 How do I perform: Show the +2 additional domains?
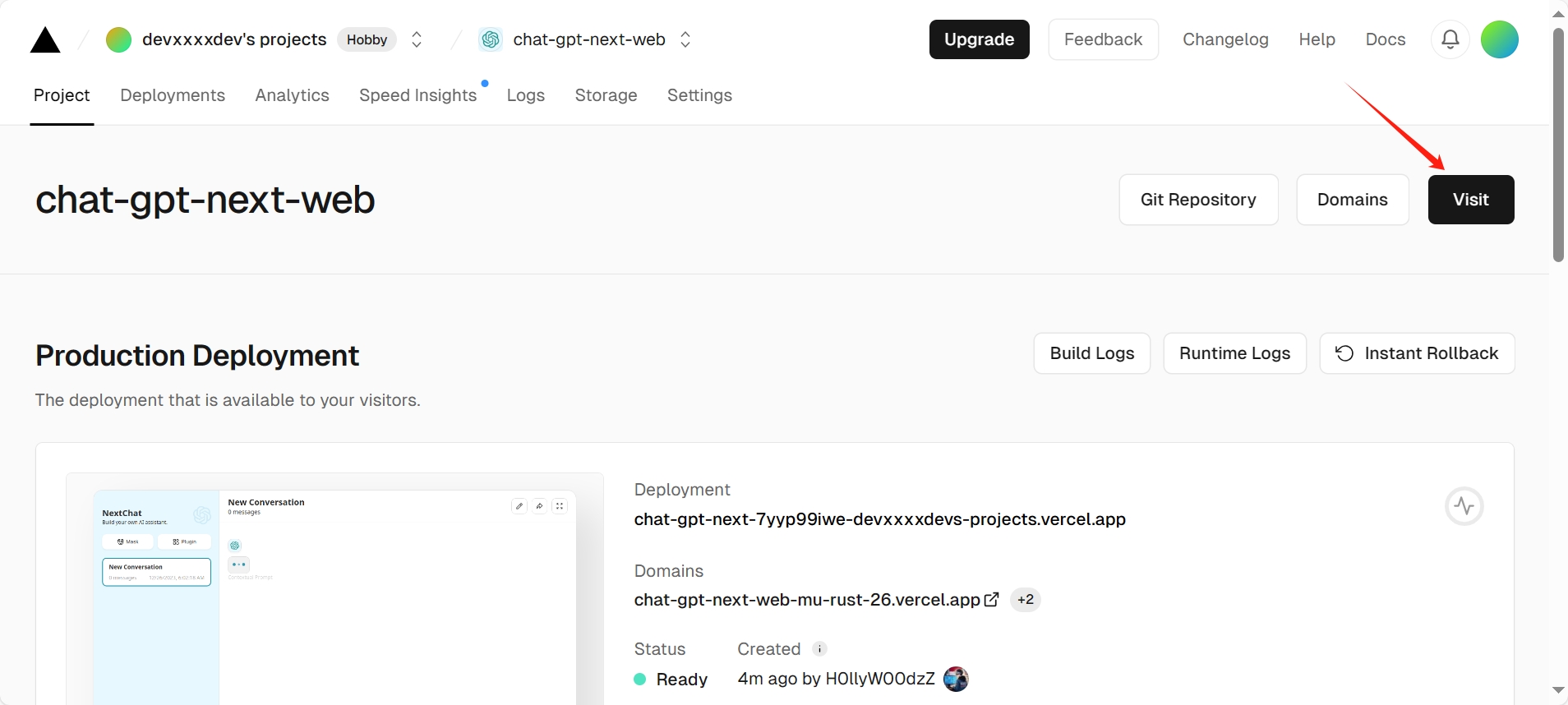pyautogui.click(x=1026, y=600)
